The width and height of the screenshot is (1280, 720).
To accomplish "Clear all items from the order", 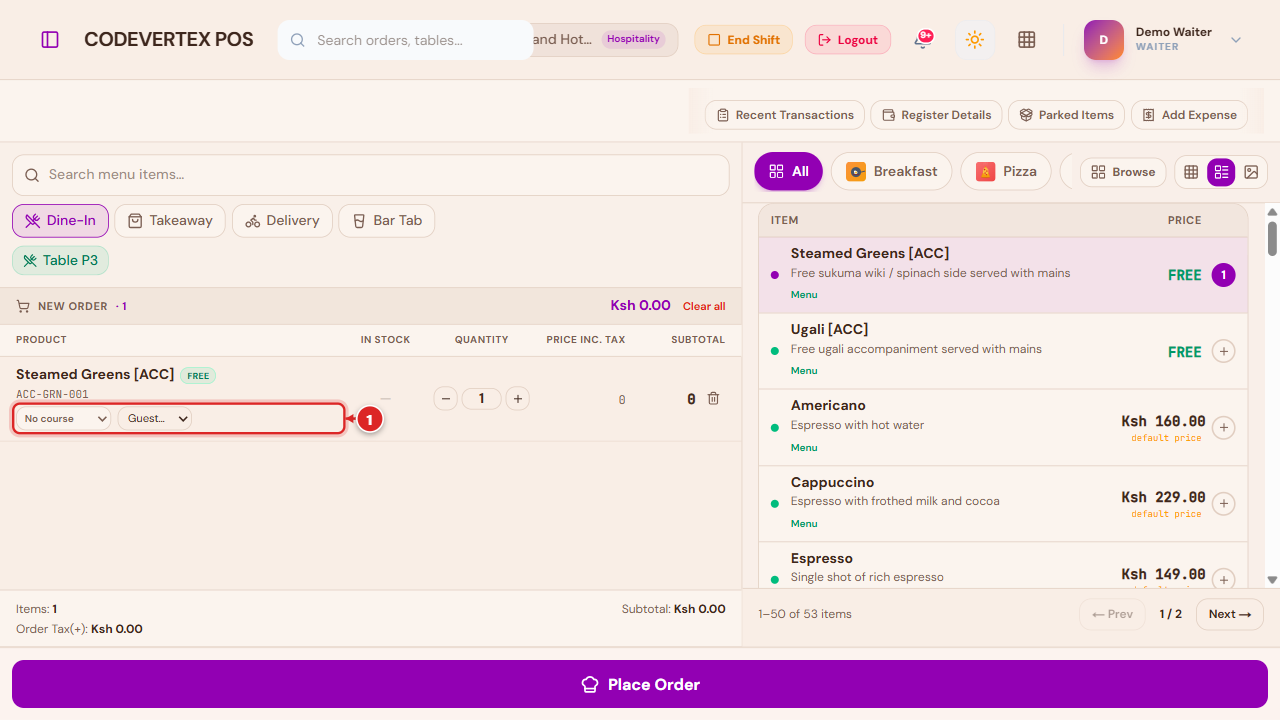I will (704, 306).
